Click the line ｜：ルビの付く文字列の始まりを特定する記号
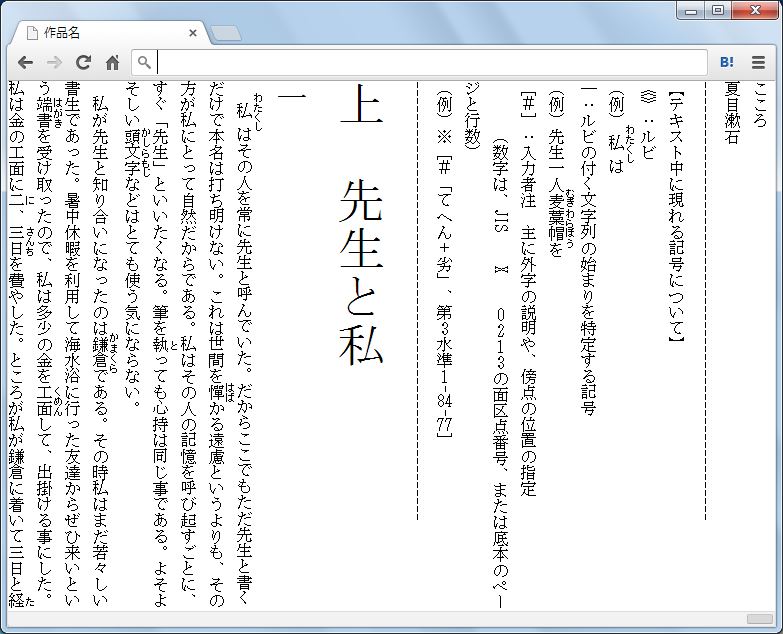The height and width of the screenshot is (634, 783). click(589, 251)
